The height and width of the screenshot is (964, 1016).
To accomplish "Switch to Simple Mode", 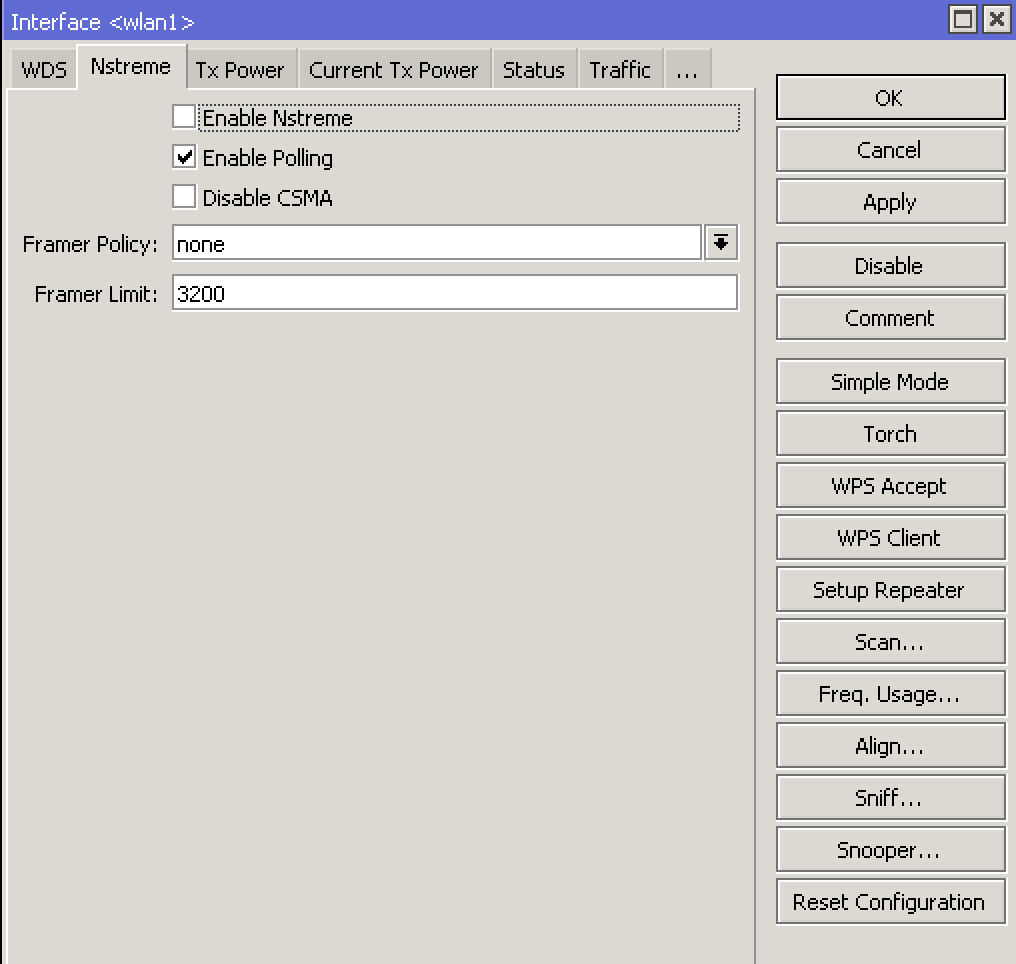I will click(891, 382).
